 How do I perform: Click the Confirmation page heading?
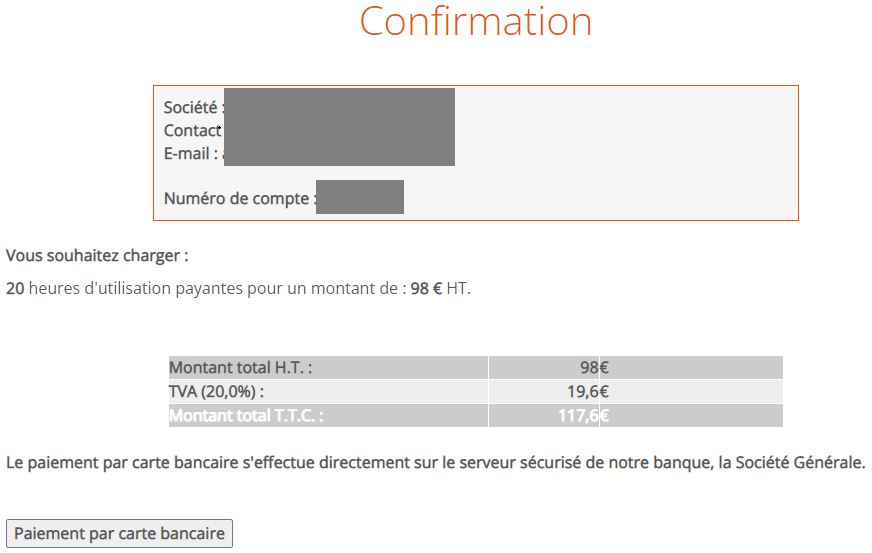point(475,21)
